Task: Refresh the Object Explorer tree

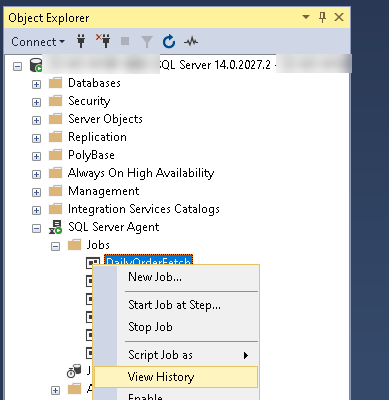Action: click(x=169, y=42)
